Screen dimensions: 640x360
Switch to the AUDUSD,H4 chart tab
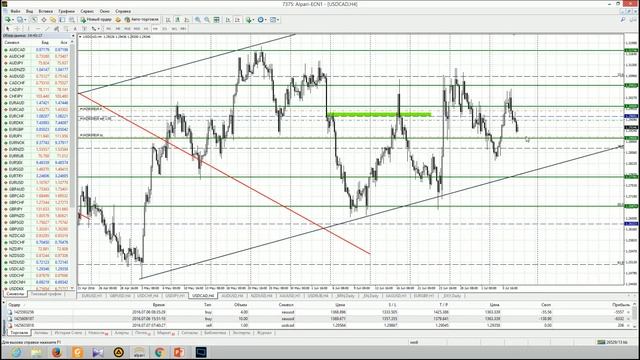click(x=232, y=296)
